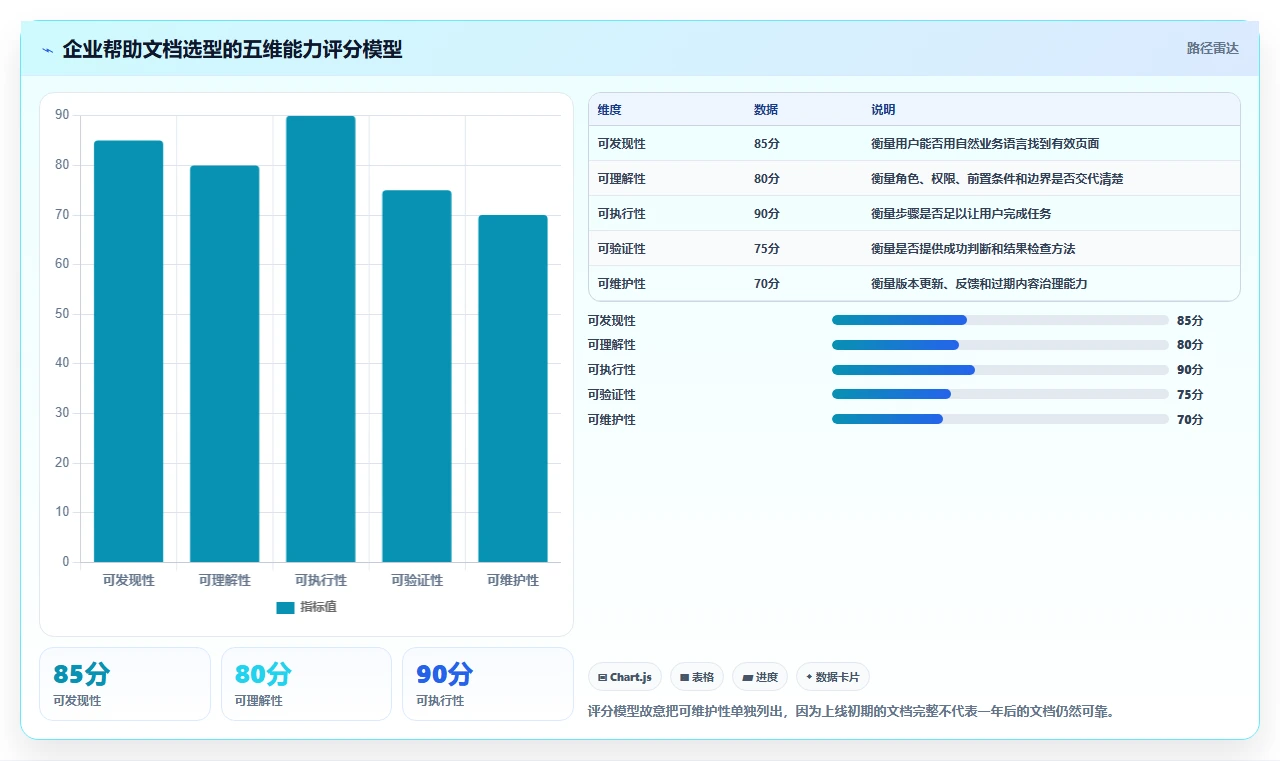
Task: Click the 可执行性 progress bar
Action: (x=1000, y=370)
